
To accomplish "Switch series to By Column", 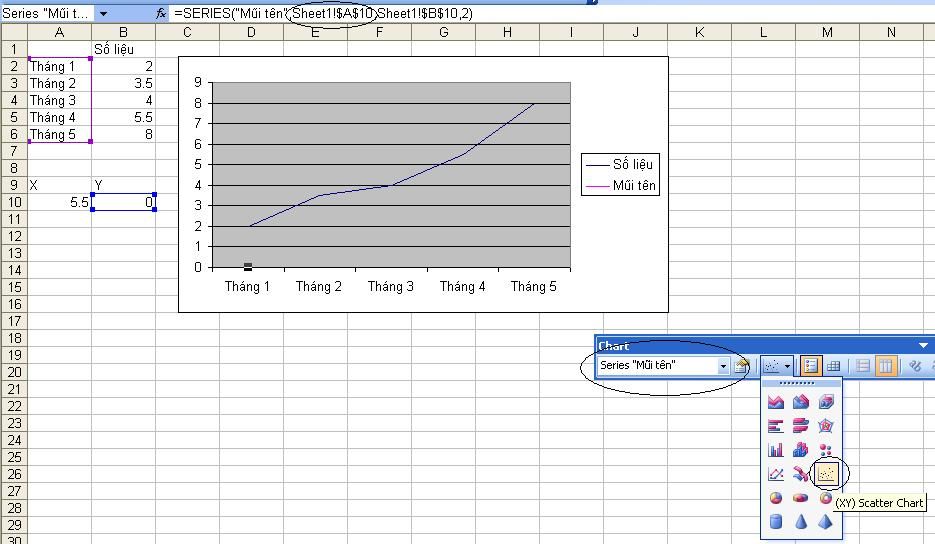I will (x=885, y=366).
